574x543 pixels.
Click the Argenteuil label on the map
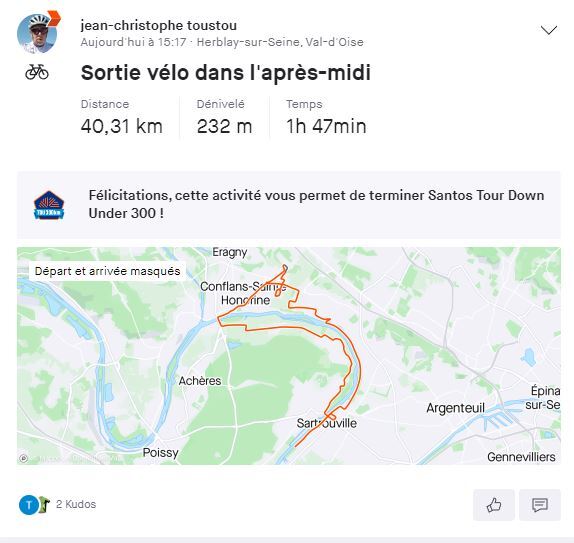pyautogui.click(x=455, y=408)
